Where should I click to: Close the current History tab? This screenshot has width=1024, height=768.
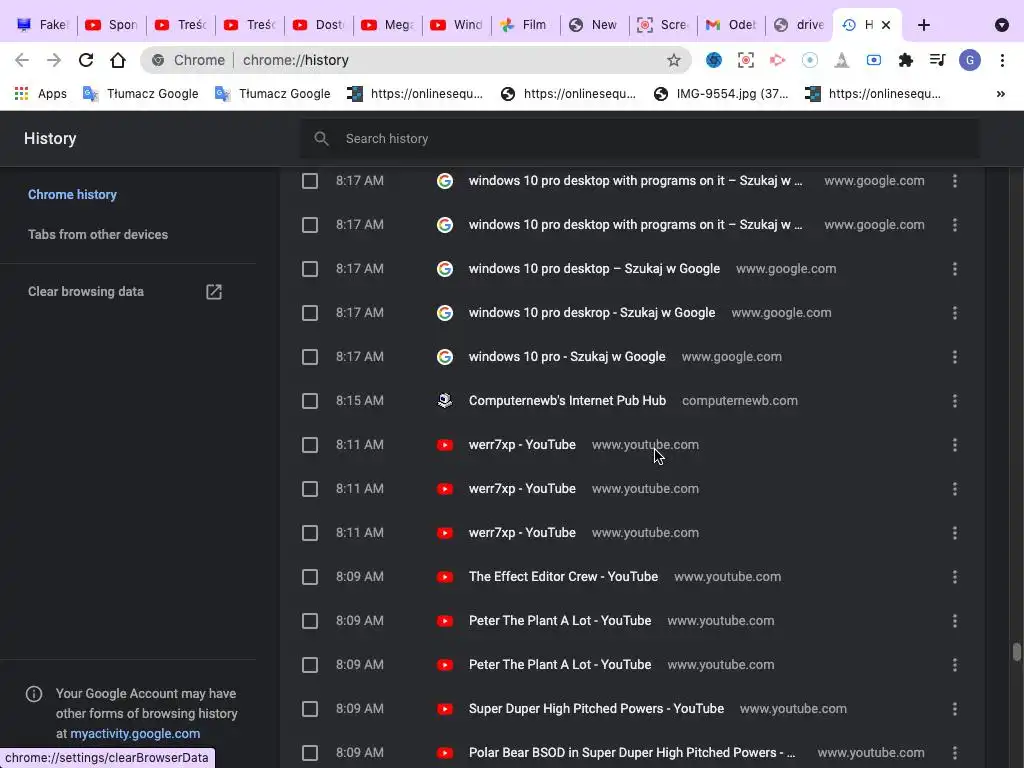(x=886, y=25)
